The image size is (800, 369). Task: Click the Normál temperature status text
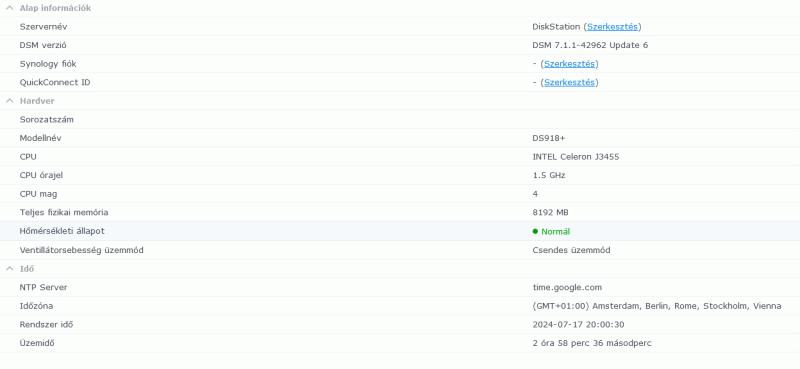tap(556, 232)
